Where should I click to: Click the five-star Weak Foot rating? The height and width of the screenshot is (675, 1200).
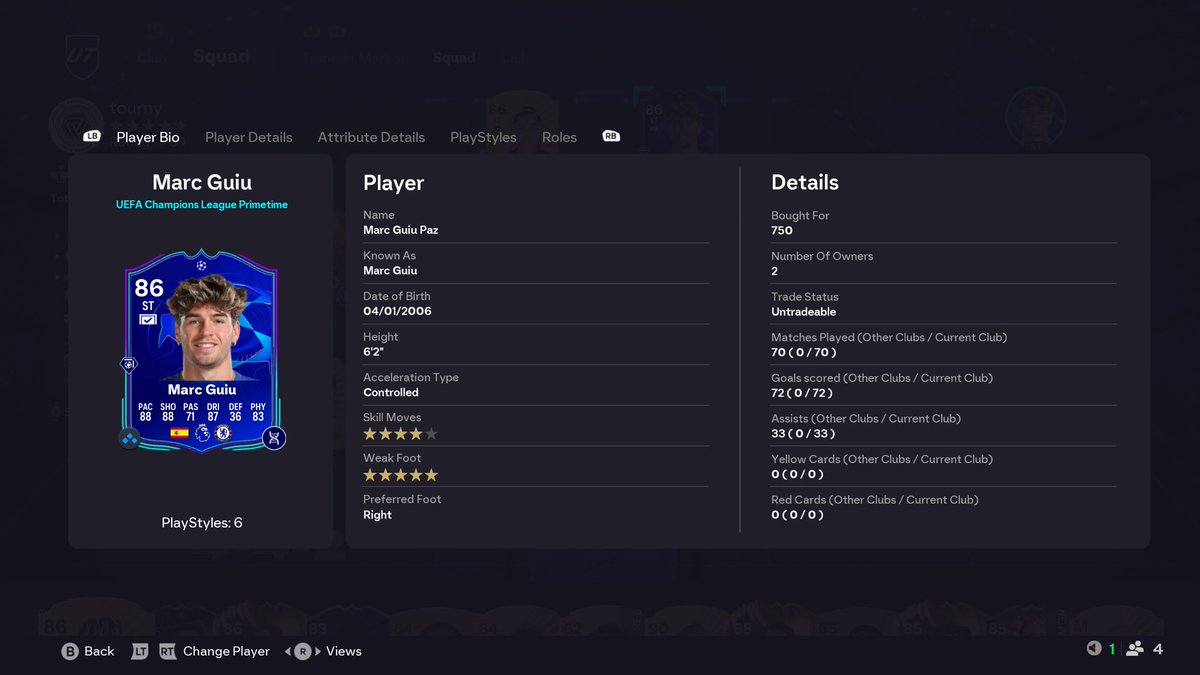coord(400,475)
